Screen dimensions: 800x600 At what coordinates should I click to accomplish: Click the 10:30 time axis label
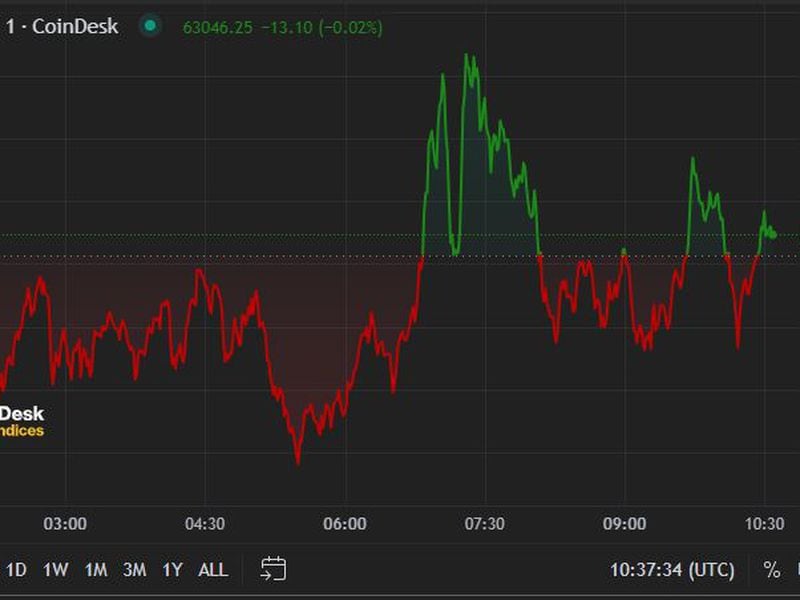(764, 524)
